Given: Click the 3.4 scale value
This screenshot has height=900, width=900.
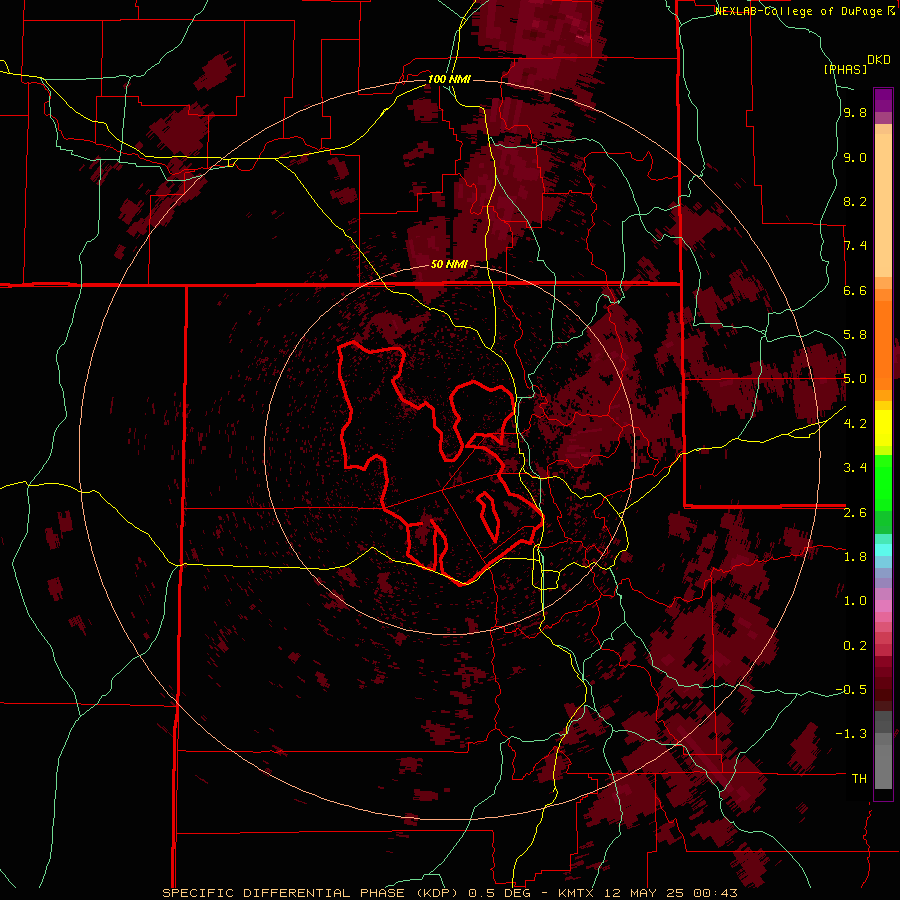Looking at the screenshot, I should pyautogui.click(x=855, y=468).
